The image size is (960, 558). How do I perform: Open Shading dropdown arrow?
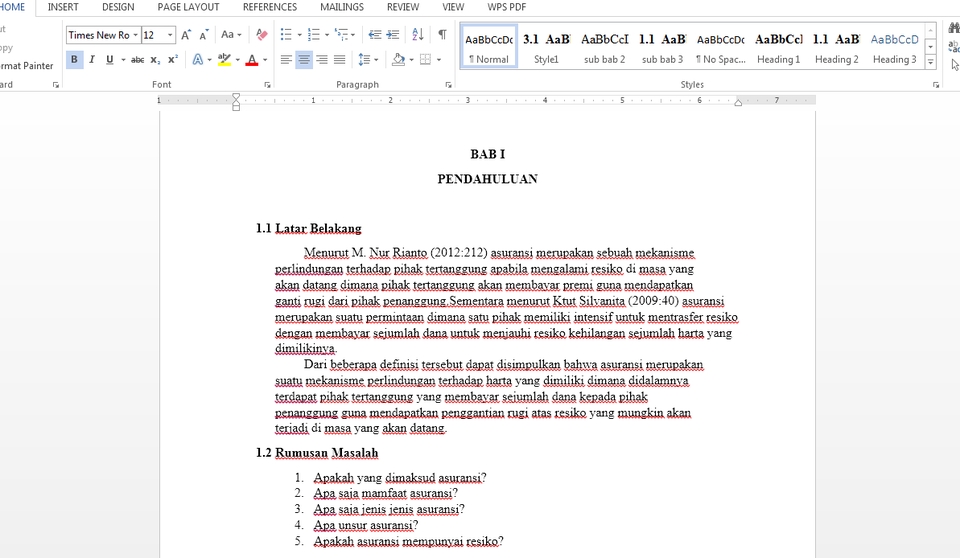tap(411, 60)
